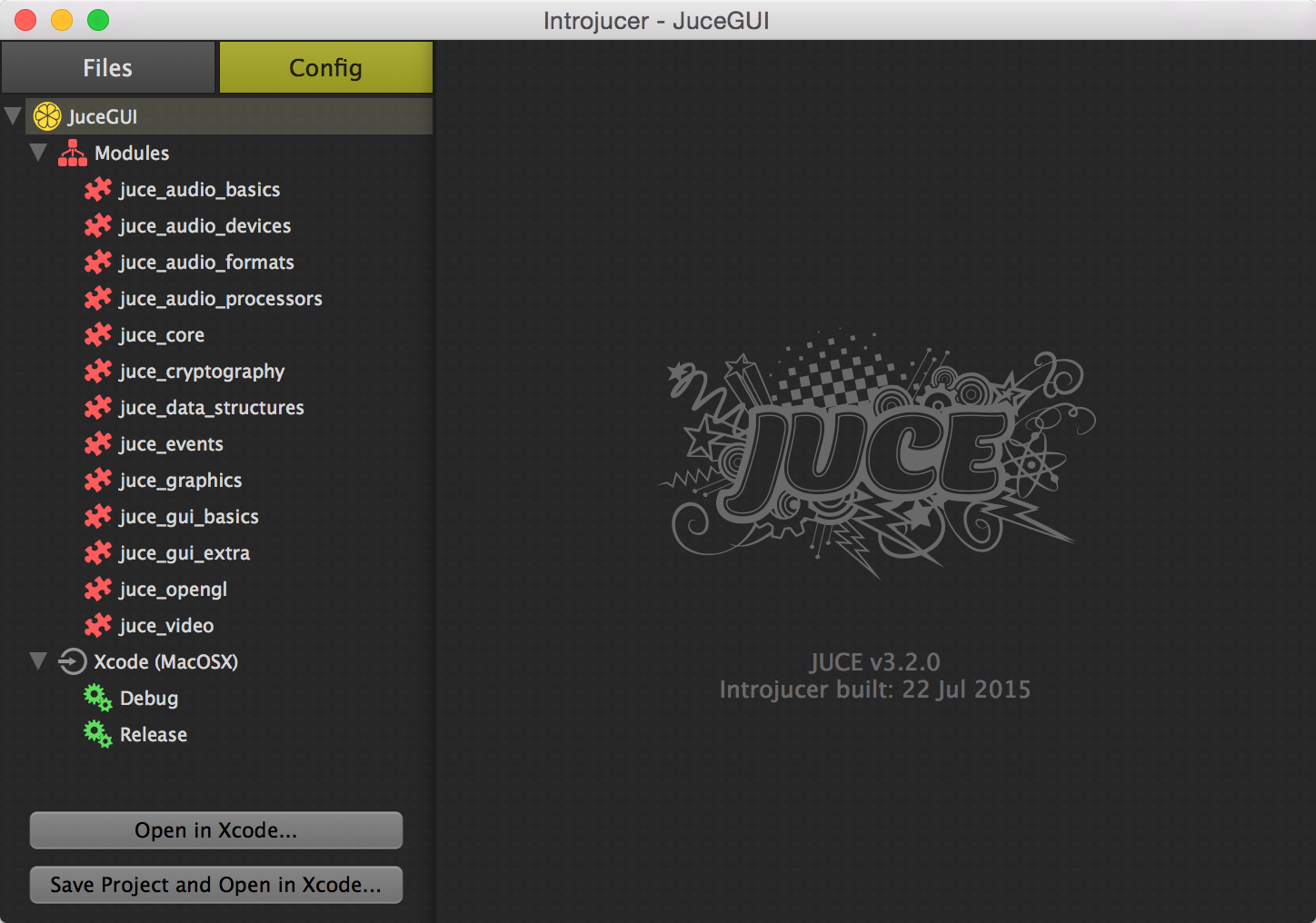Select the juce_opengl module
Viewport: 1316px width, 923px height.
173,589
